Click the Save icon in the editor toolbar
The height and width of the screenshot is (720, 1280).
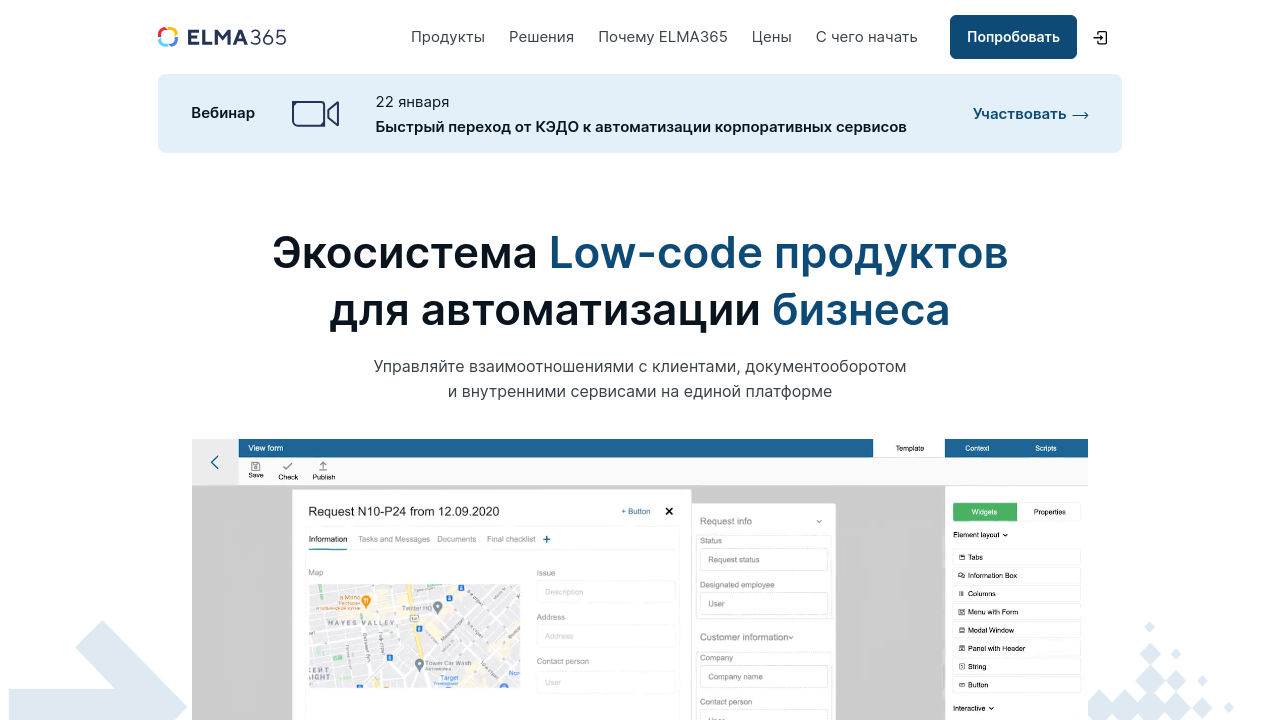point(256,469)
